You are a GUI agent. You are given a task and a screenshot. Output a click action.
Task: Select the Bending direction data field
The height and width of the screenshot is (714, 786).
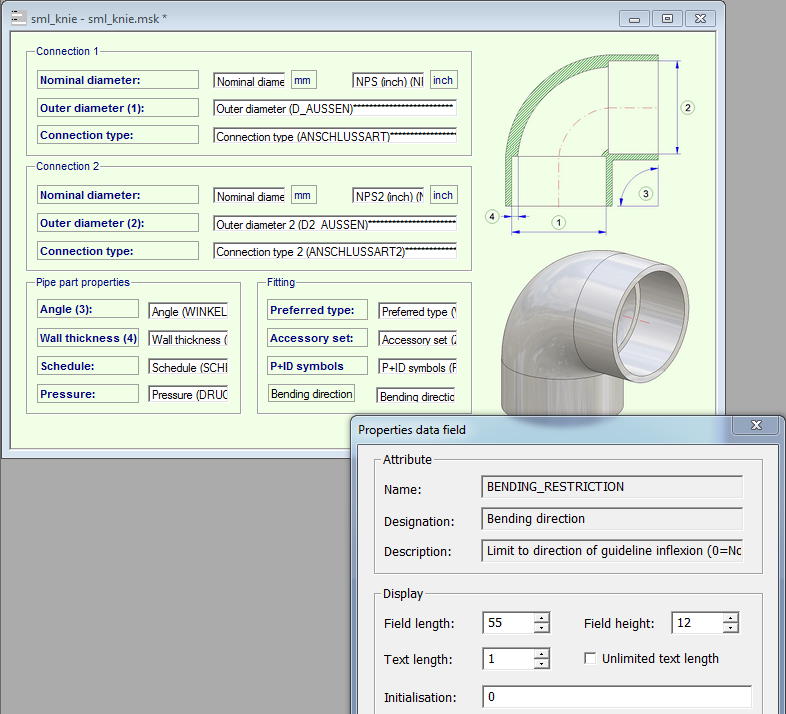[417, 396]
